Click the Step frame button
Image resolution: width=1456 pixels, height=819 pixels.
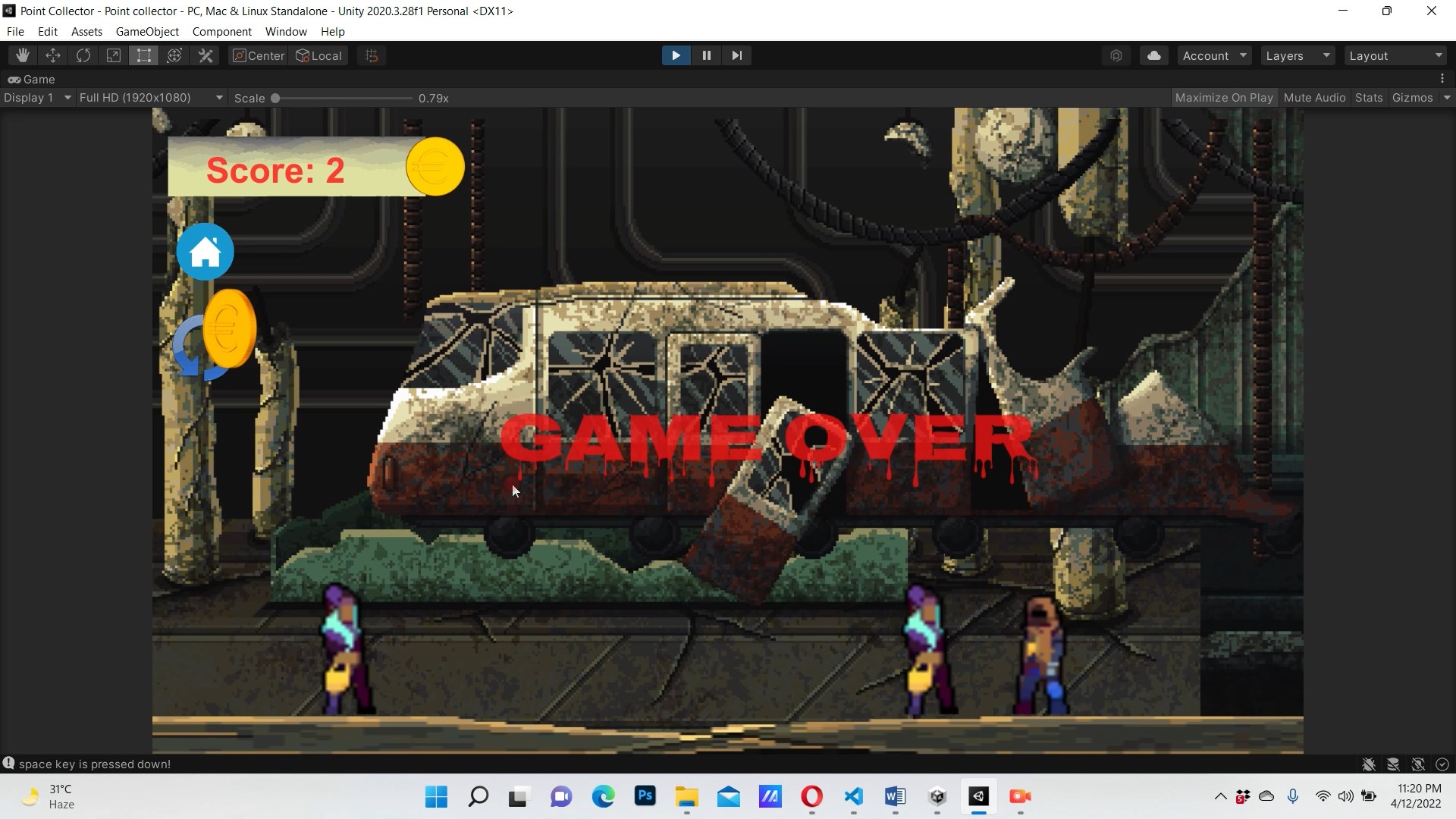pyautogui.click(x=736, y=55)
